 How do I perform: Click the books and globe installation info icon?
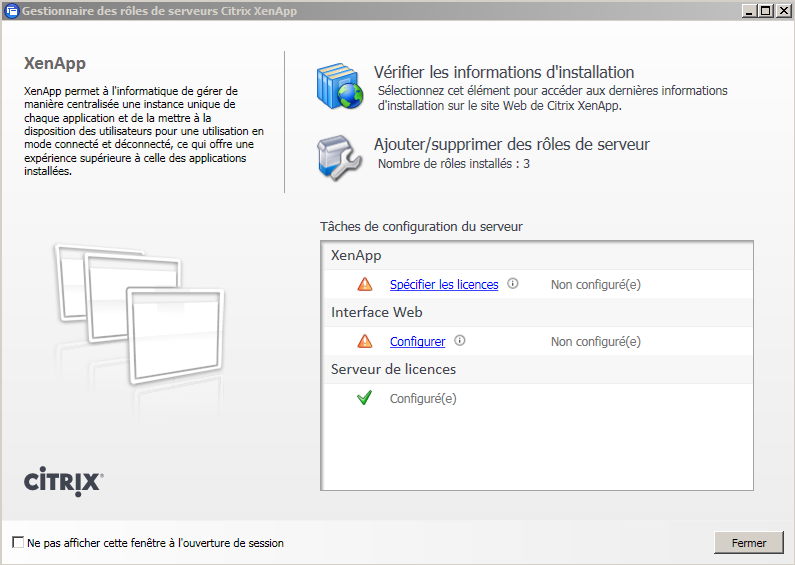(x=340, y=86)
